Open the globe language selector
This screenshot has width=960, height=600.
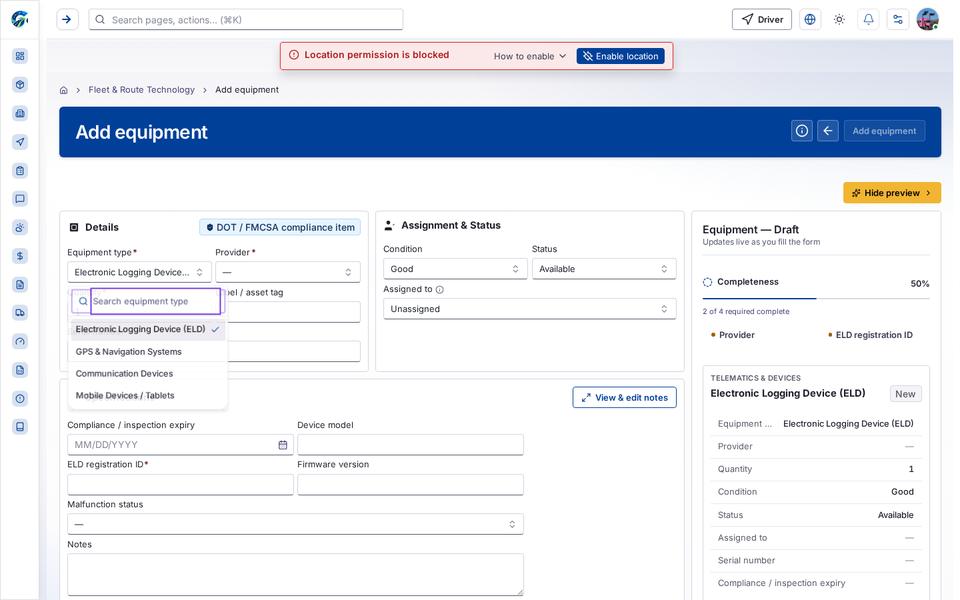809,20
